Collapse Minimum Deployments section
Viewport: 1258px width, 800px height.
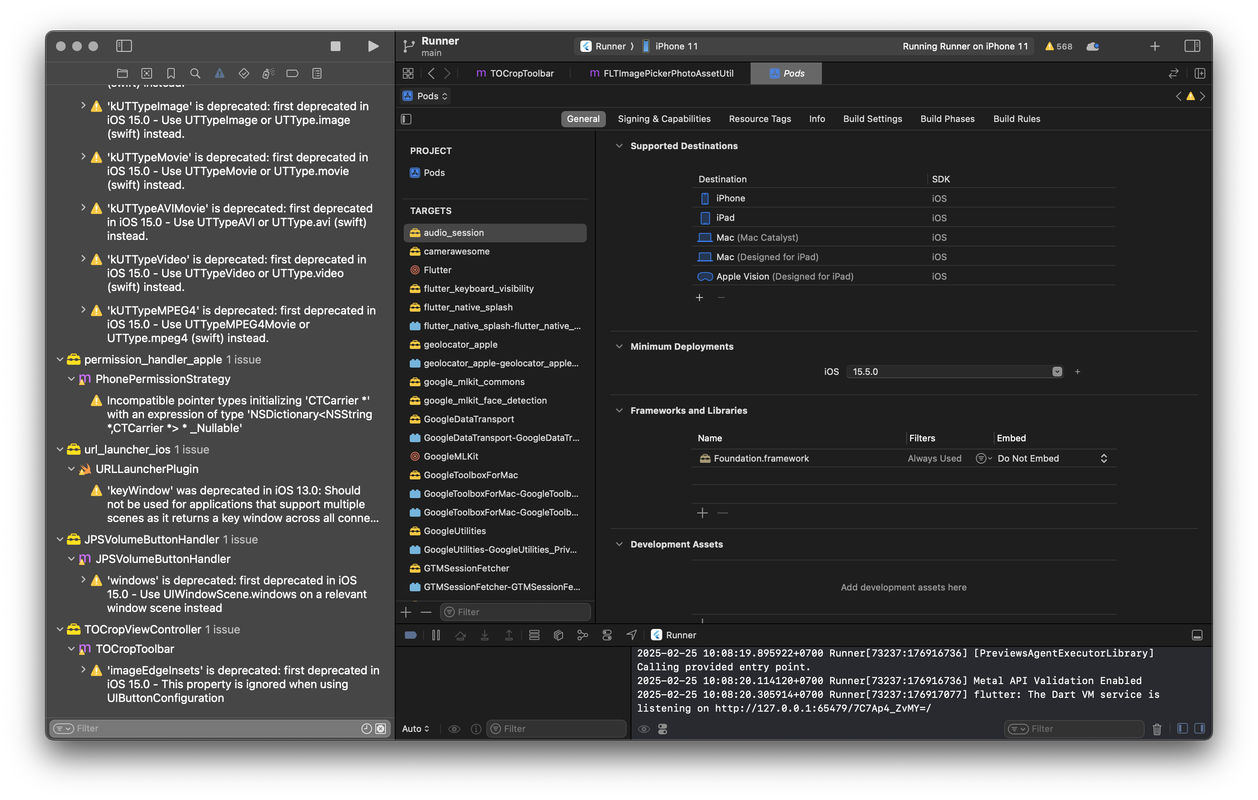(x=619, y=347)
